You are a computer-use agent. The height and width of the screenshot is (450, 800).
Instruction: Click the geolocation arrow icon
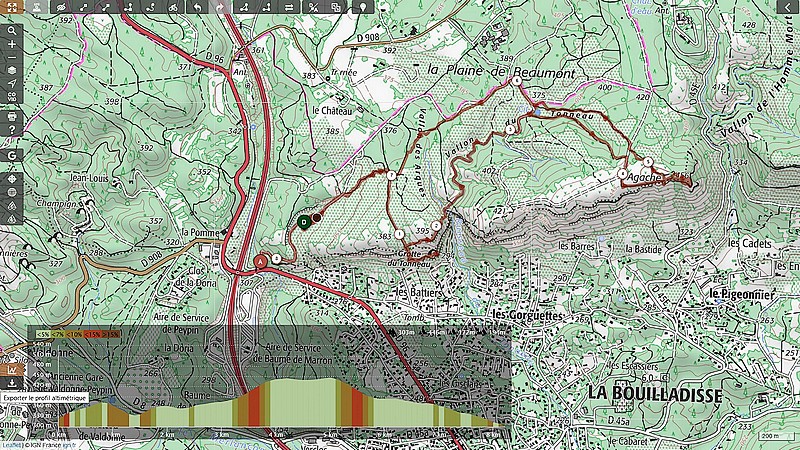point(12,84)
